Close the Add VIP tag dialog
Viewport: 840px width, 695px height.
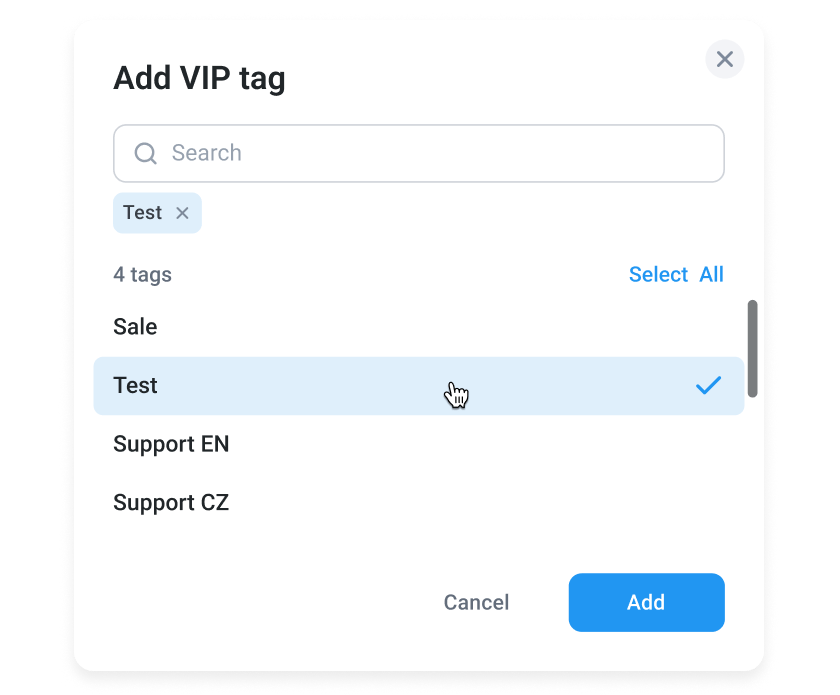tap(724, 59)
